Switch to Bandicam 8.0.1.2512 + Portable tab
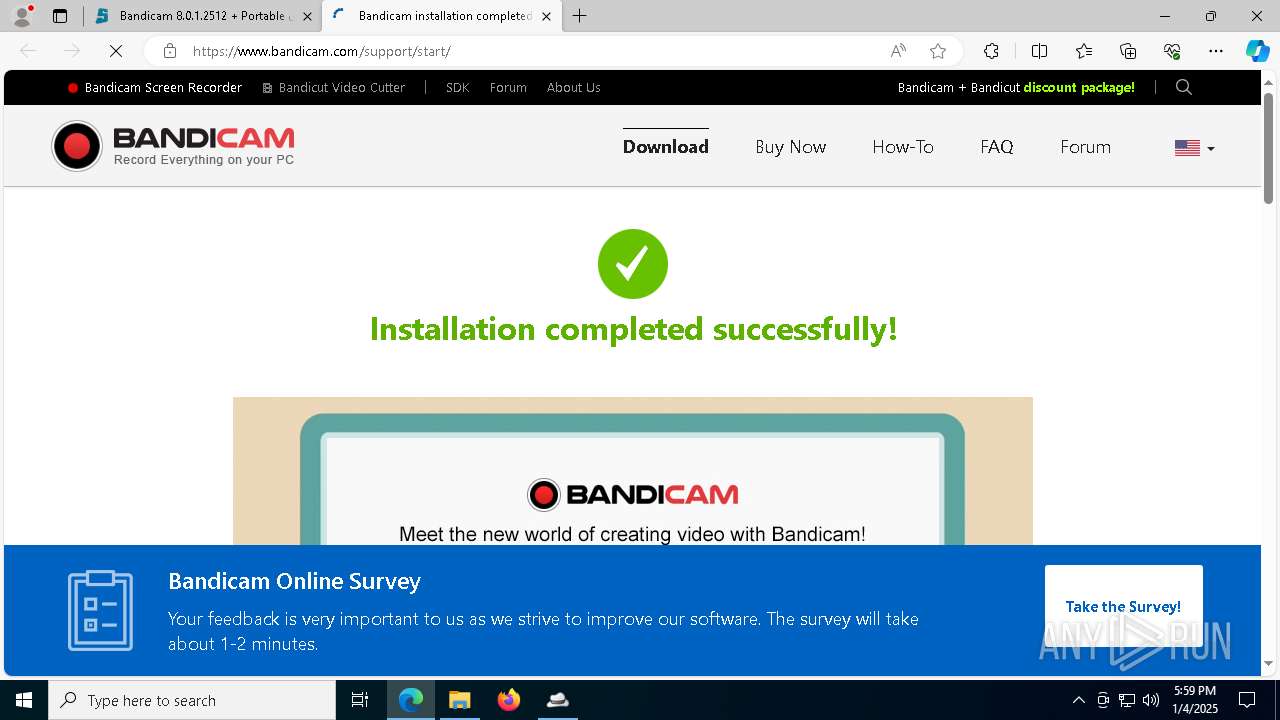This screenshot has width=1280, height=720. tap(203, 16)
